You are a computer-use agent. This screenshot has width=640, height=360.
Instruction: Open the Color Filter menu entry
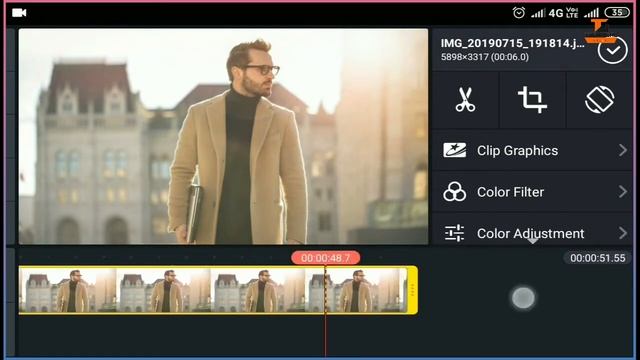coord(532,192)
